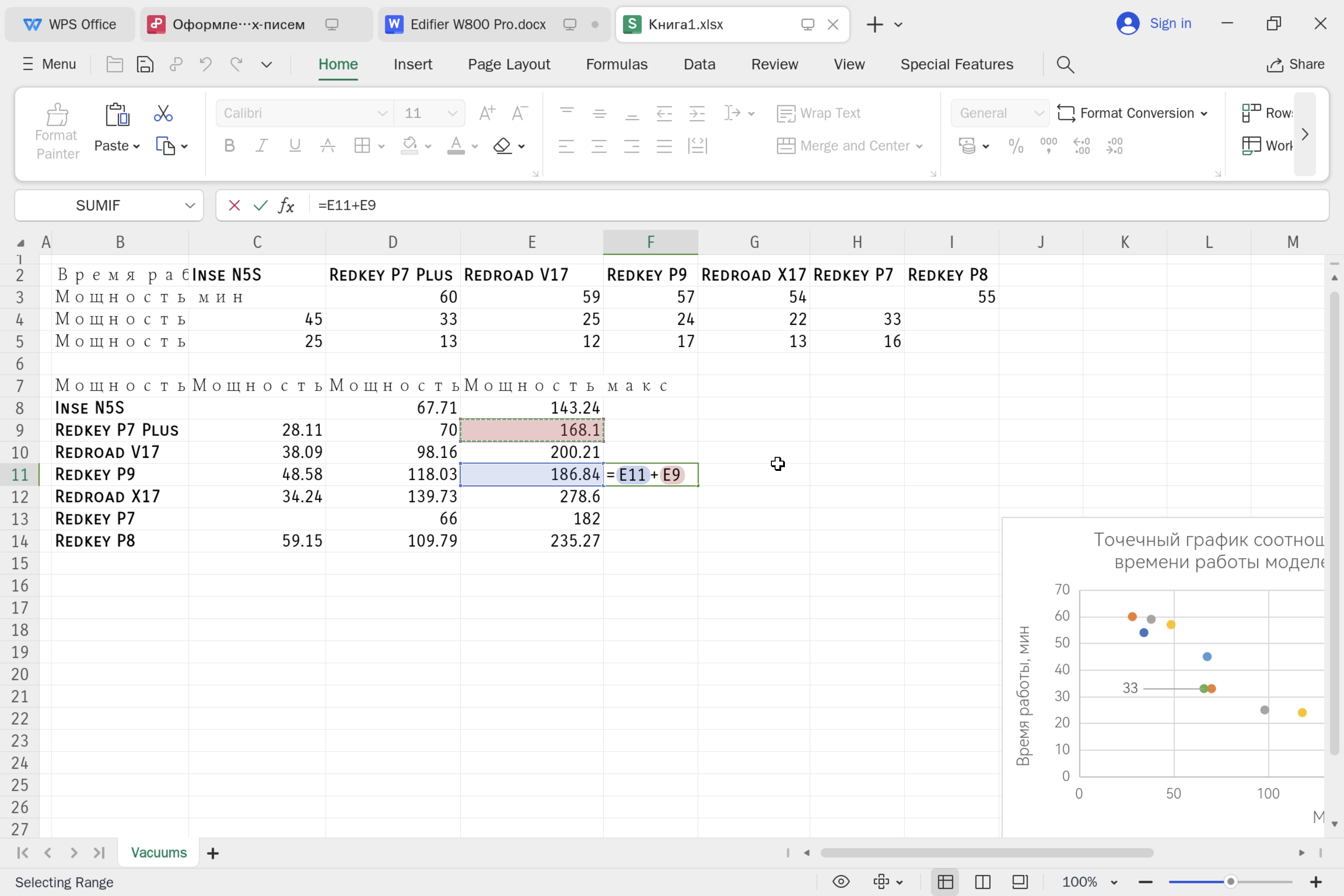Select cell E9 containing 168.1

[532, 430]
